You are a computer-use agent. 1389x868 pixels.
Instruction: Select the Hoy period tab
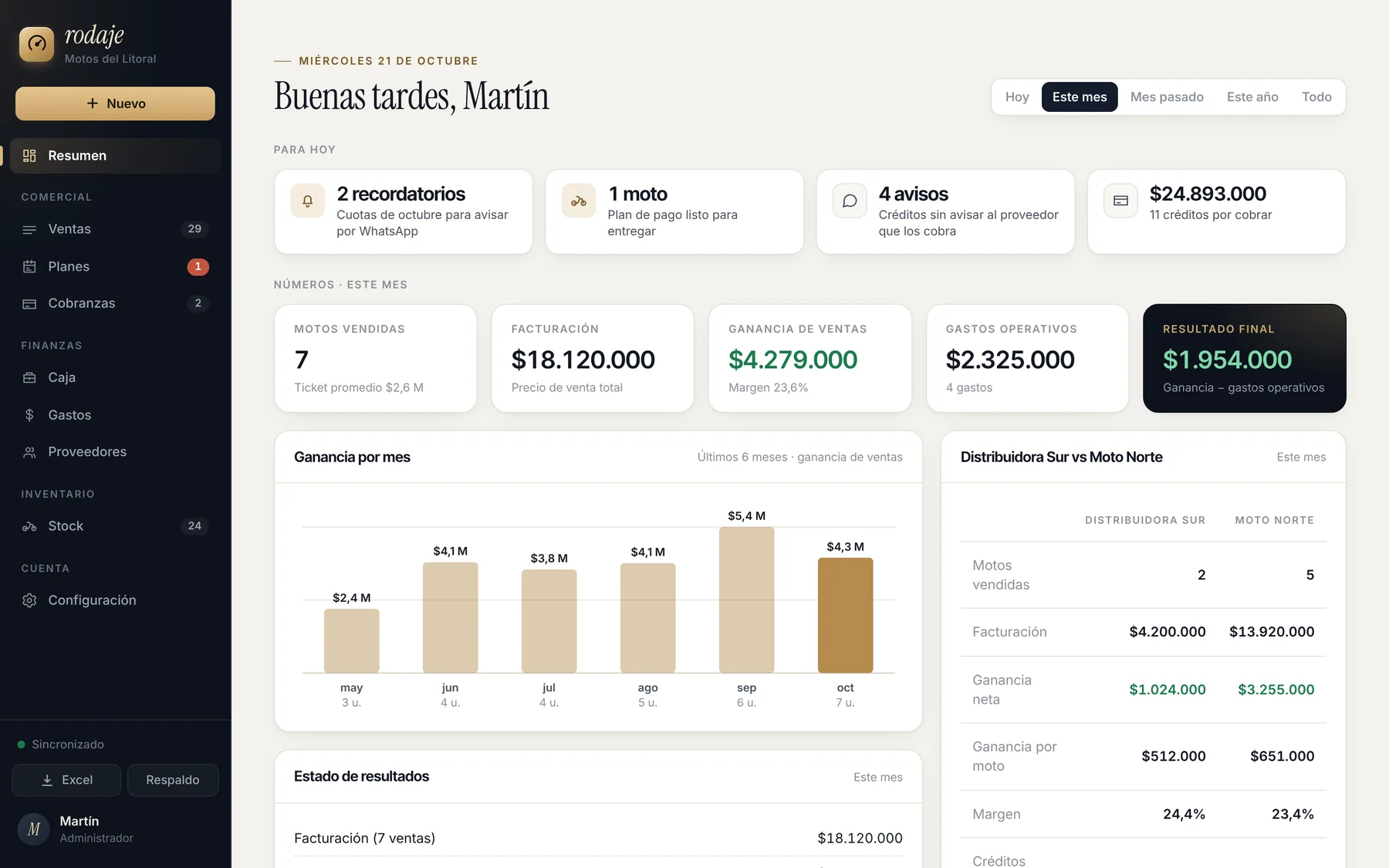[x=1017, y=97]
